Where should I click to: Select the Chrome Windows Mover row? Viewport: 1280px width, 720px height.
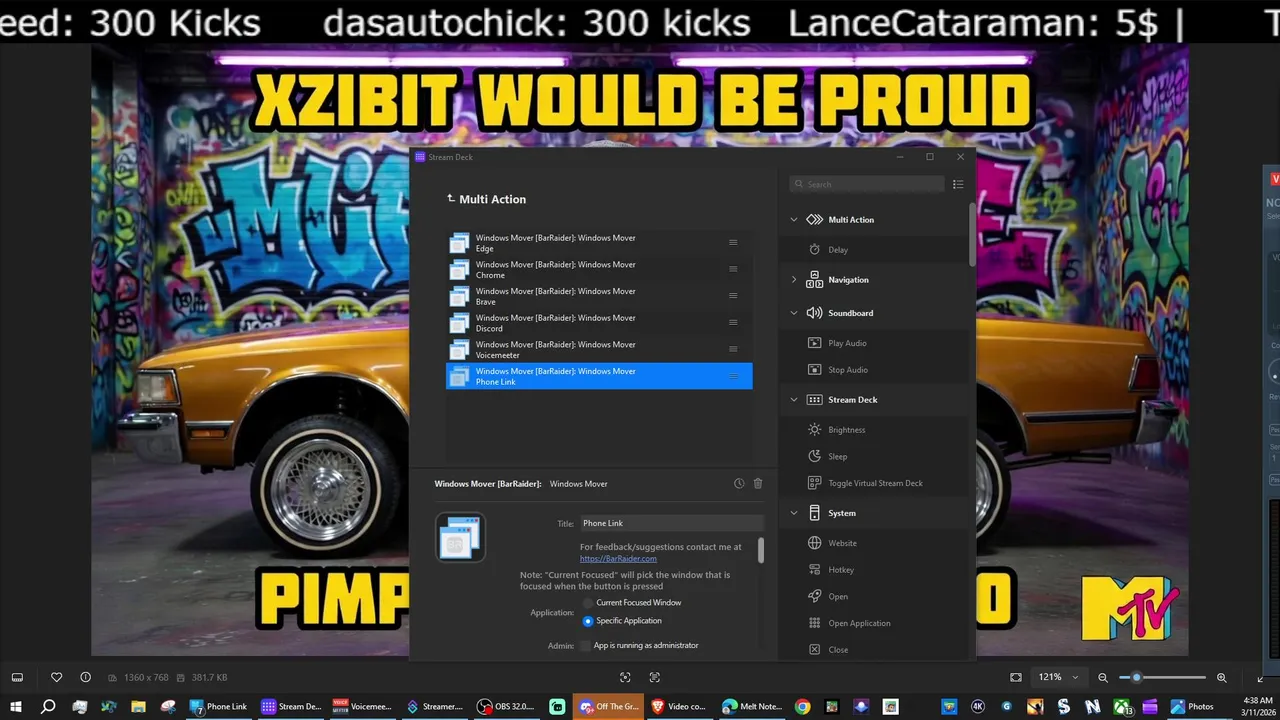click(x=599, y=270)
